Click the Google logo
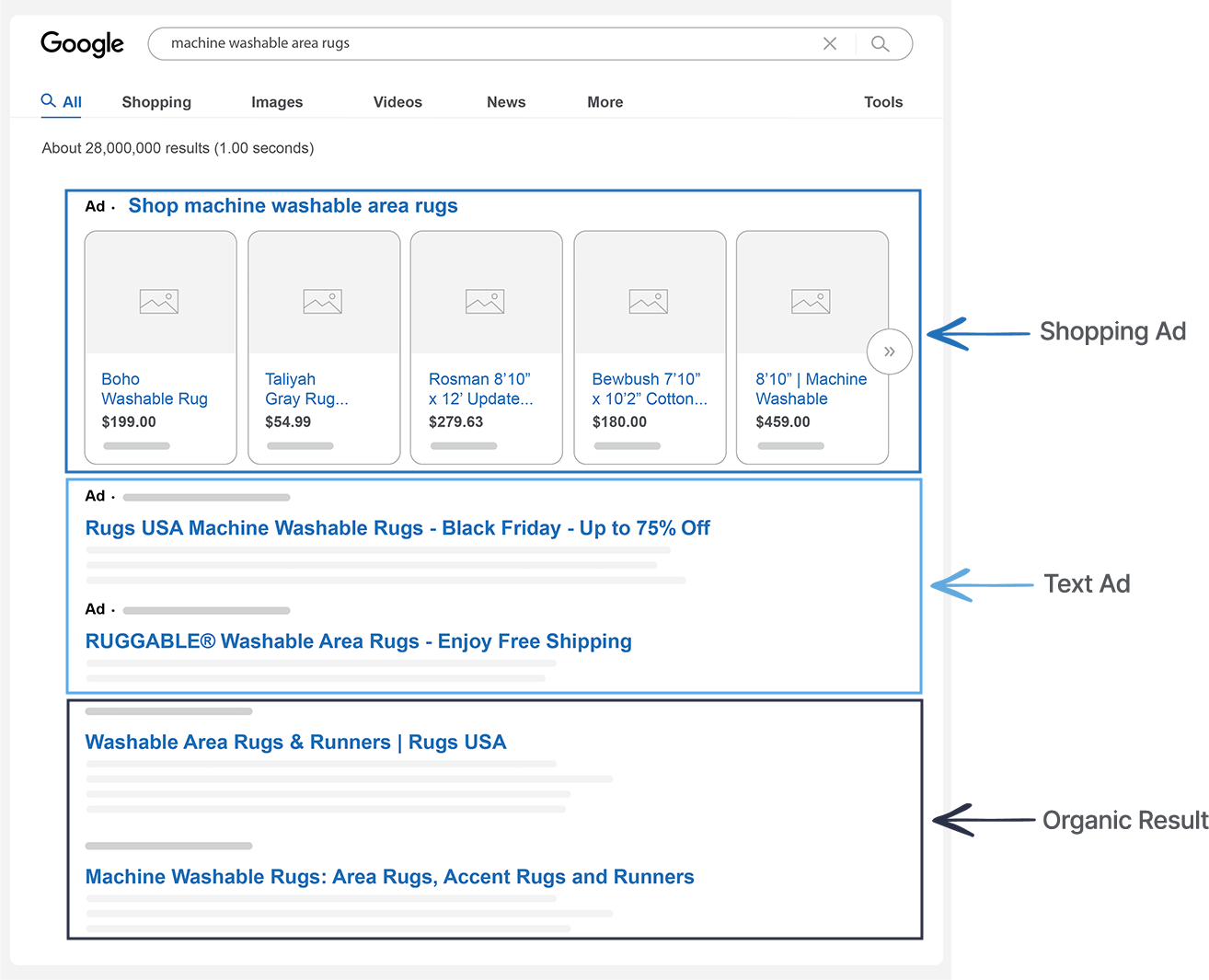 (82, 44)
